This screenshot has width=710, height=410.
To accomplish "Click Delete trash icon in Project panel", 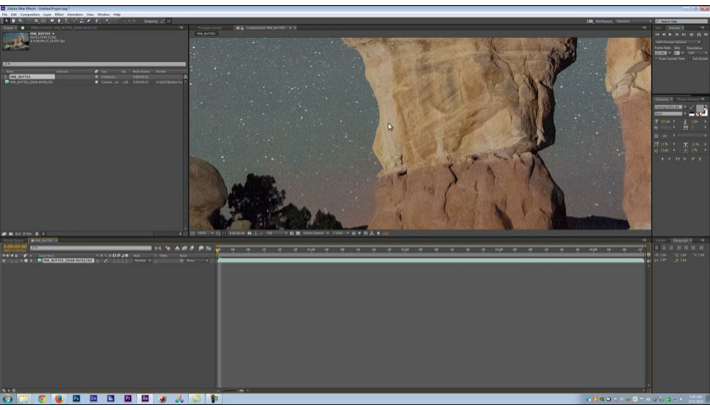I will pos(37,234).
